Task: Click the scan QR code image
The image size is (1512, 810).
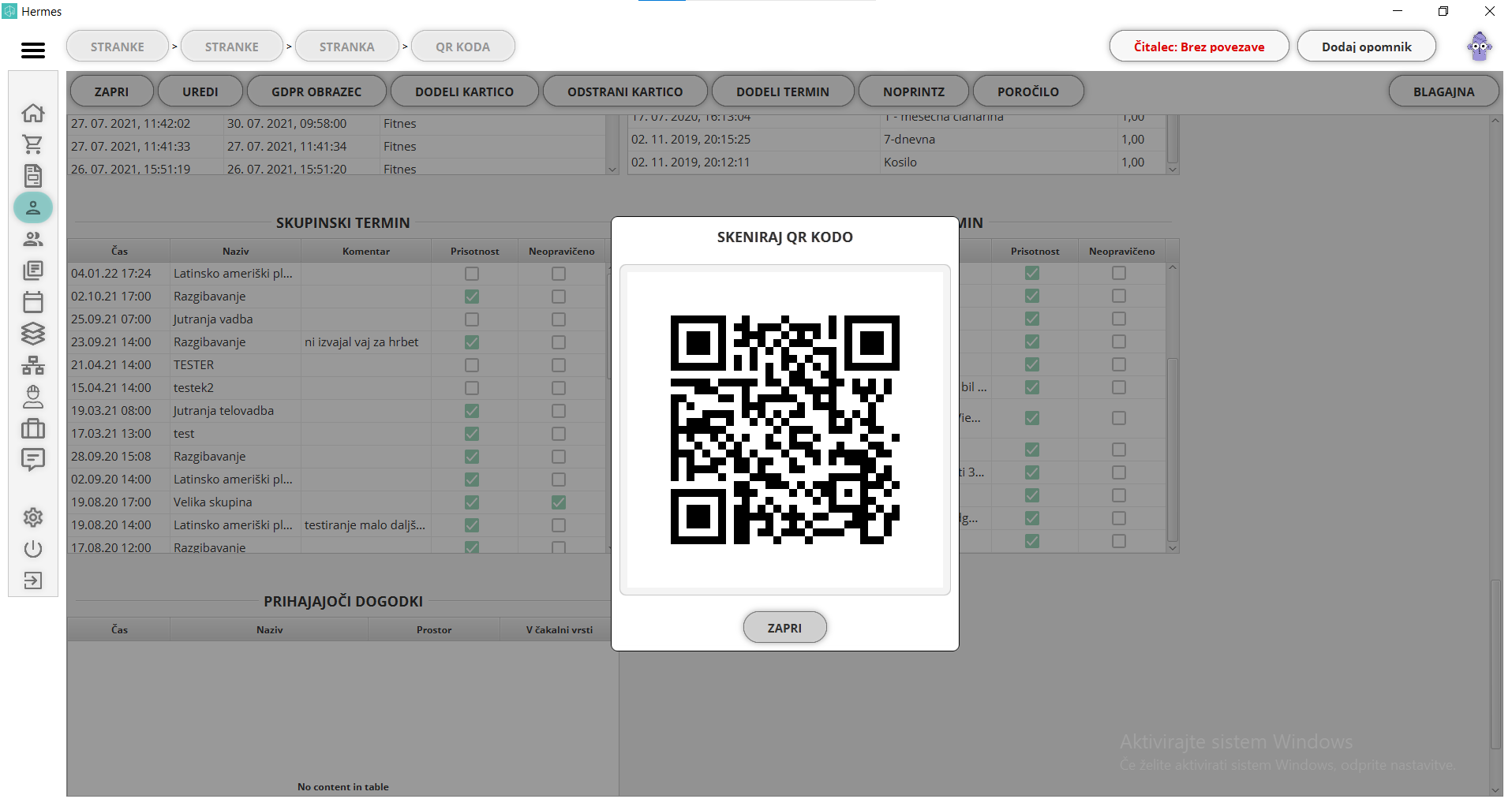Action: [x=784, y=430]
